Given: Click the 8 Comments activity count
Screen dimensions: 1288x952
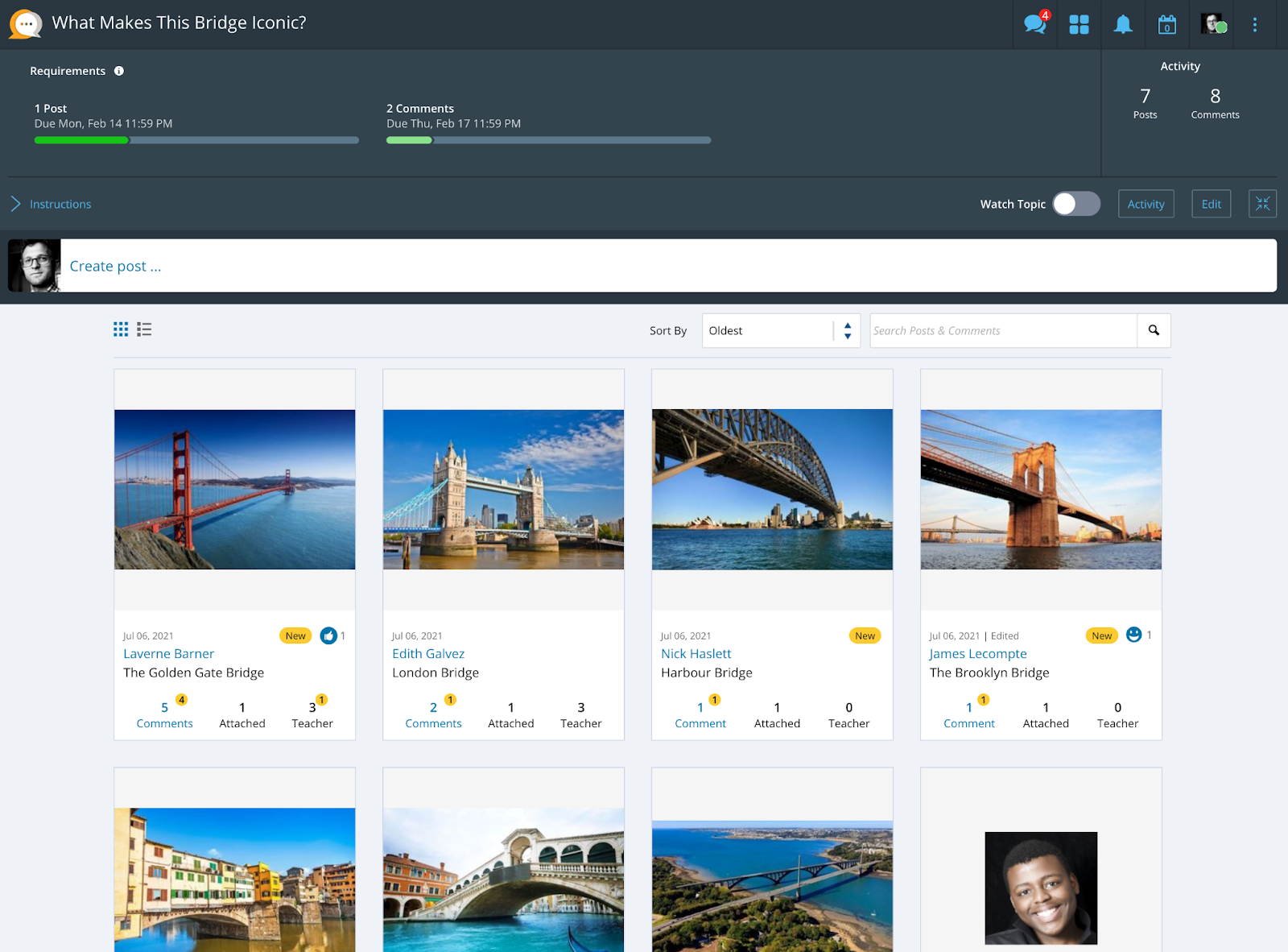Looking at the screenshot, I should point(1215,103).
